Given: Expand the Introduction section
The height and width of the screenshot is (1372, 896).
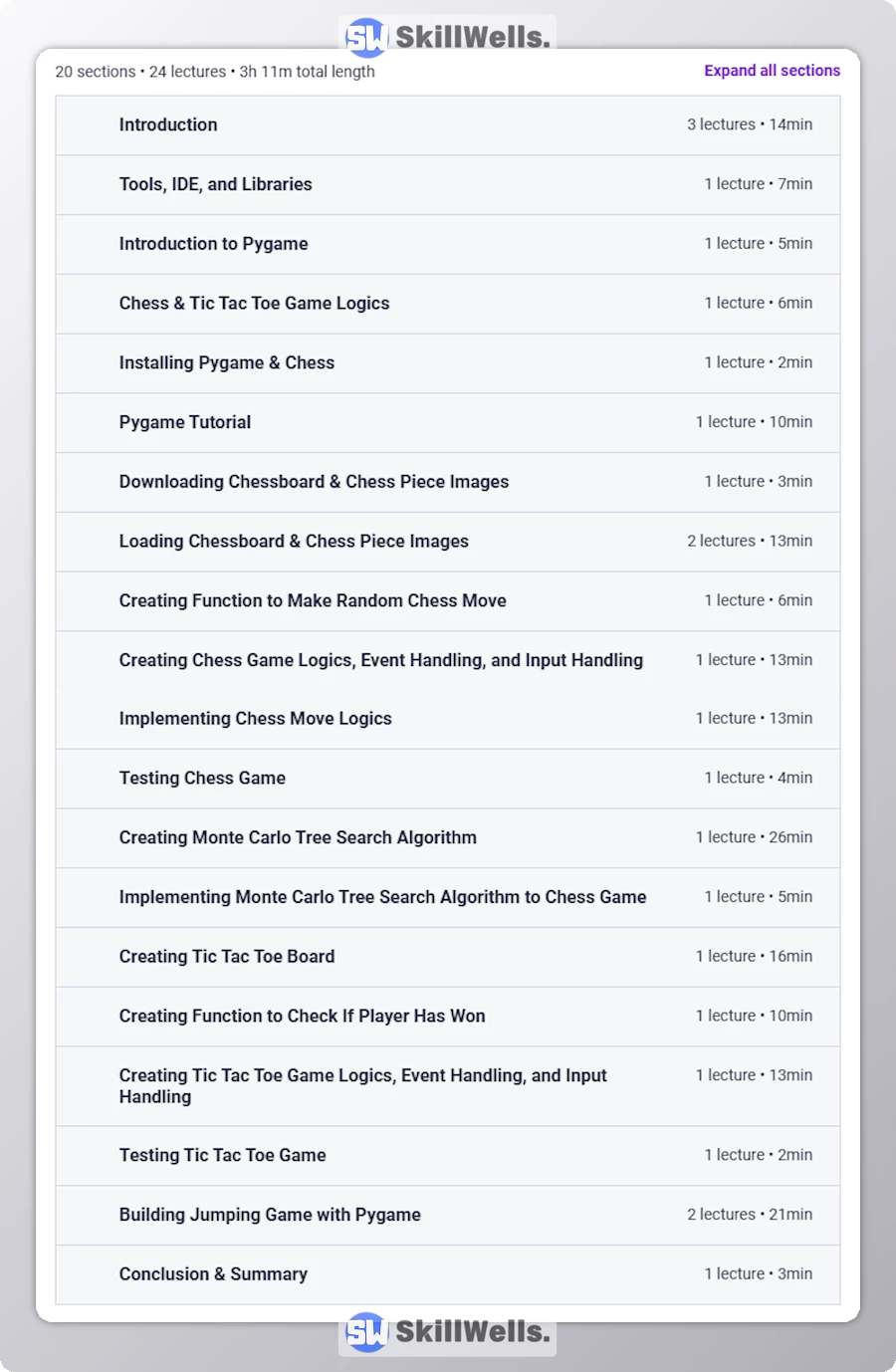Looking at the screenshot, I should 168,125.
